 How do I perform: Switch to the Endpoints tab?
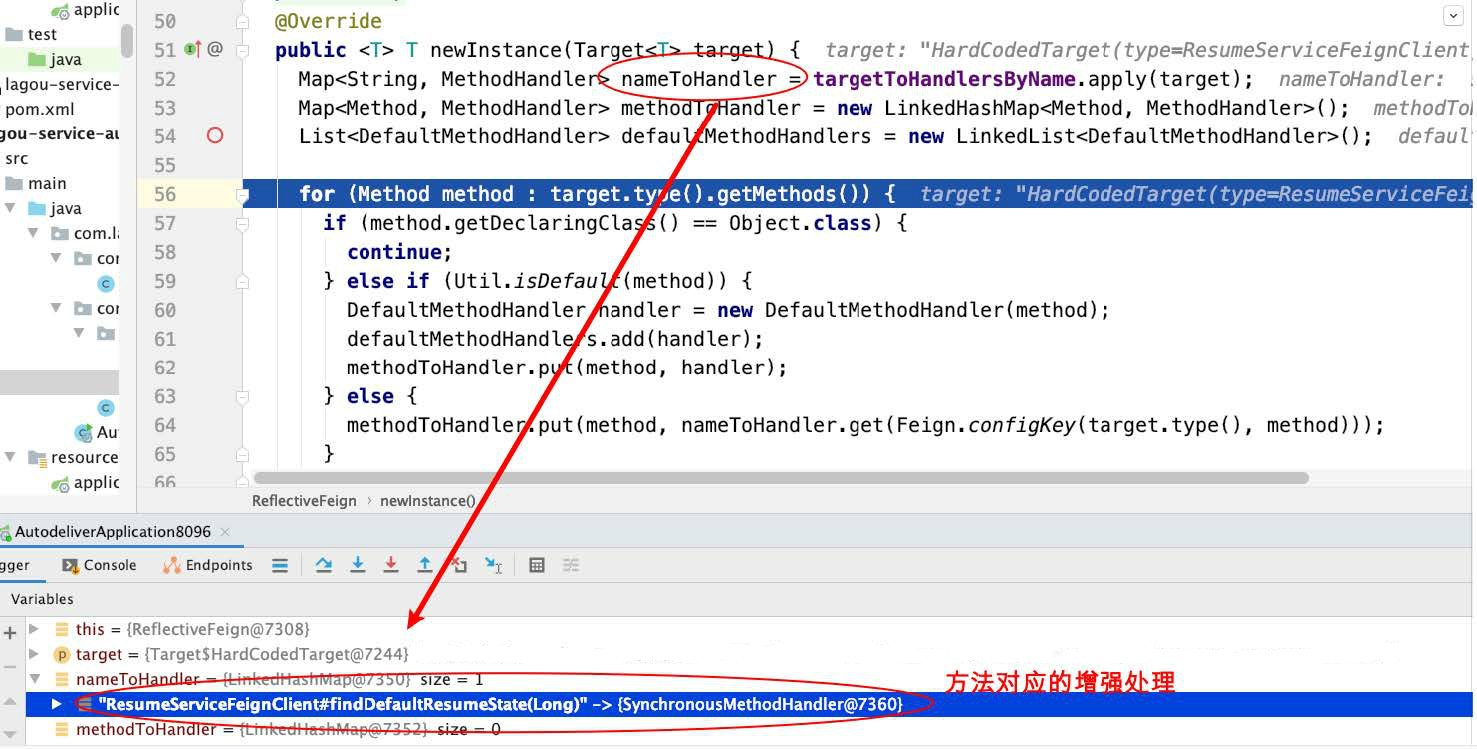208,565
